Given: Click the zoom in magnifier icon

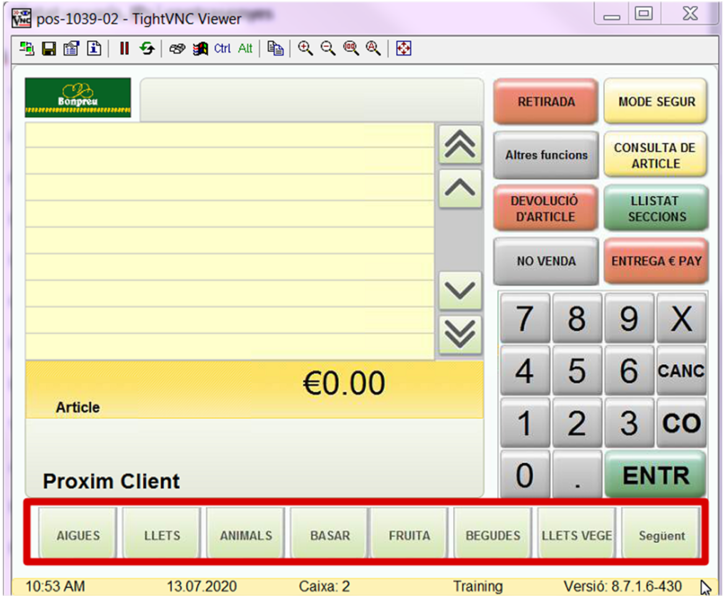Looking at the screenshot, I should coord(306,48).
